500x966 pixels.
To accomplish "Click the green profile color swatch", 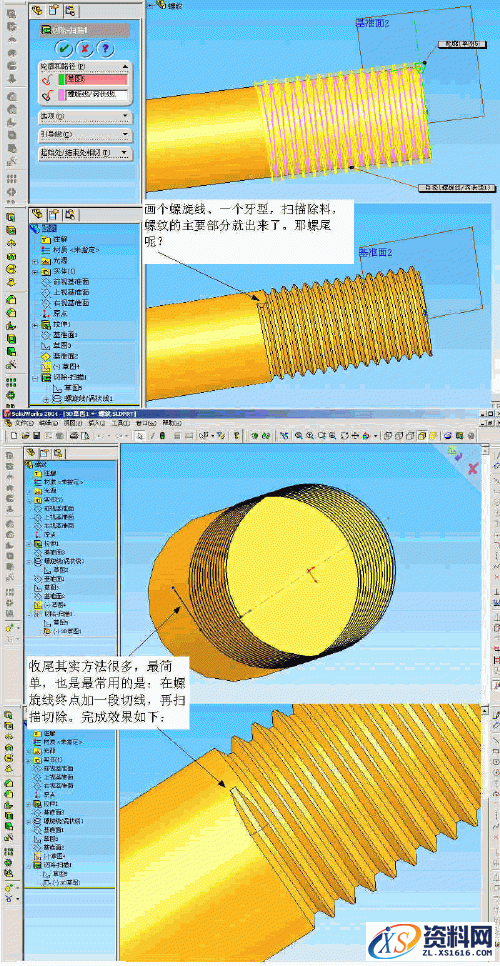I will (62, 79).
